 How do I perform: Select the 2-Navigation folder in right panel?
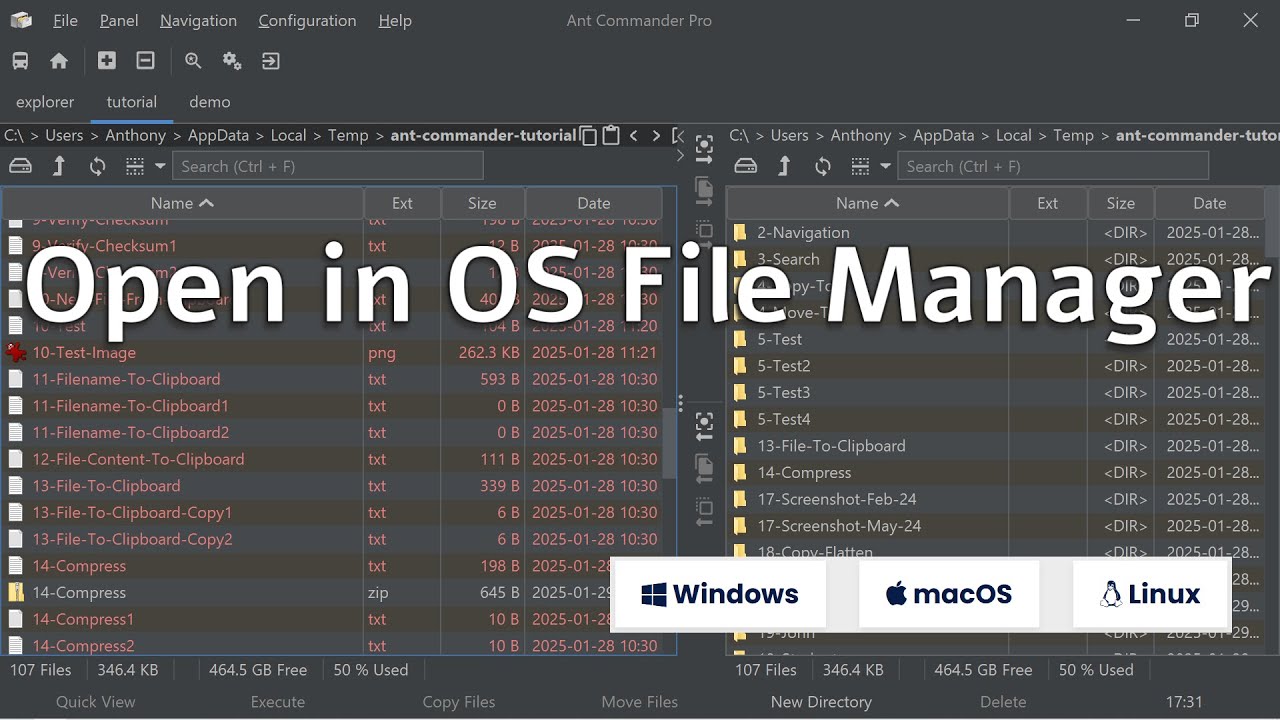pos(996,232)
